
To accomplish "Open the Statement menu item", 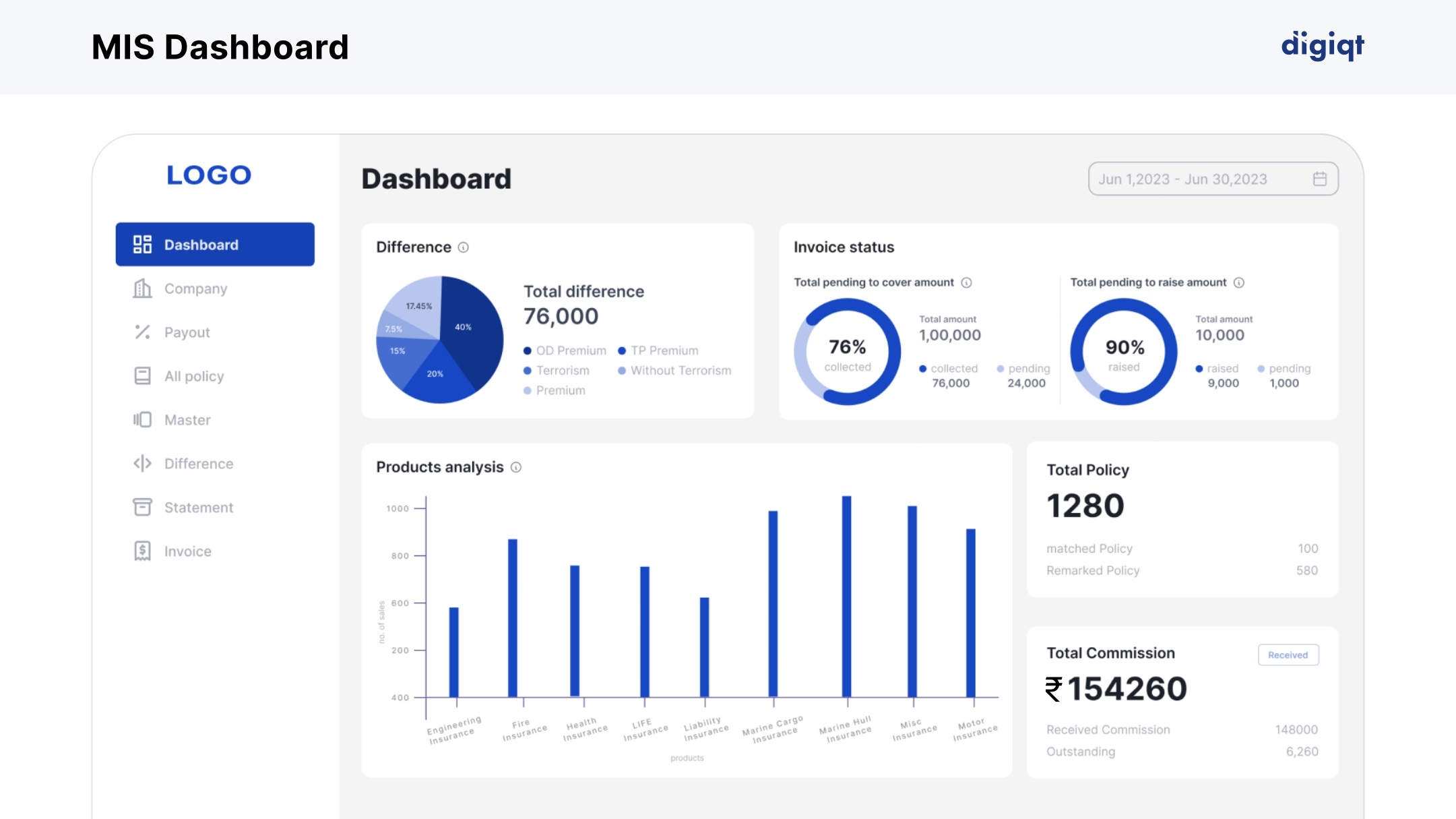I will (198, 508).
